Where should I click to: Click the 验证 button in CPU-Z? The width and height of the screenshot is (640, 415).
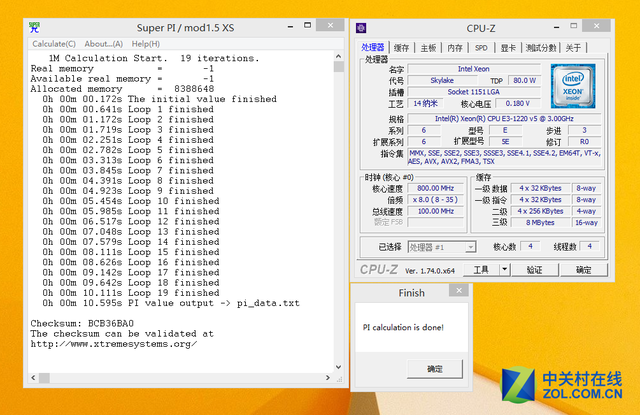coord(534,269)
